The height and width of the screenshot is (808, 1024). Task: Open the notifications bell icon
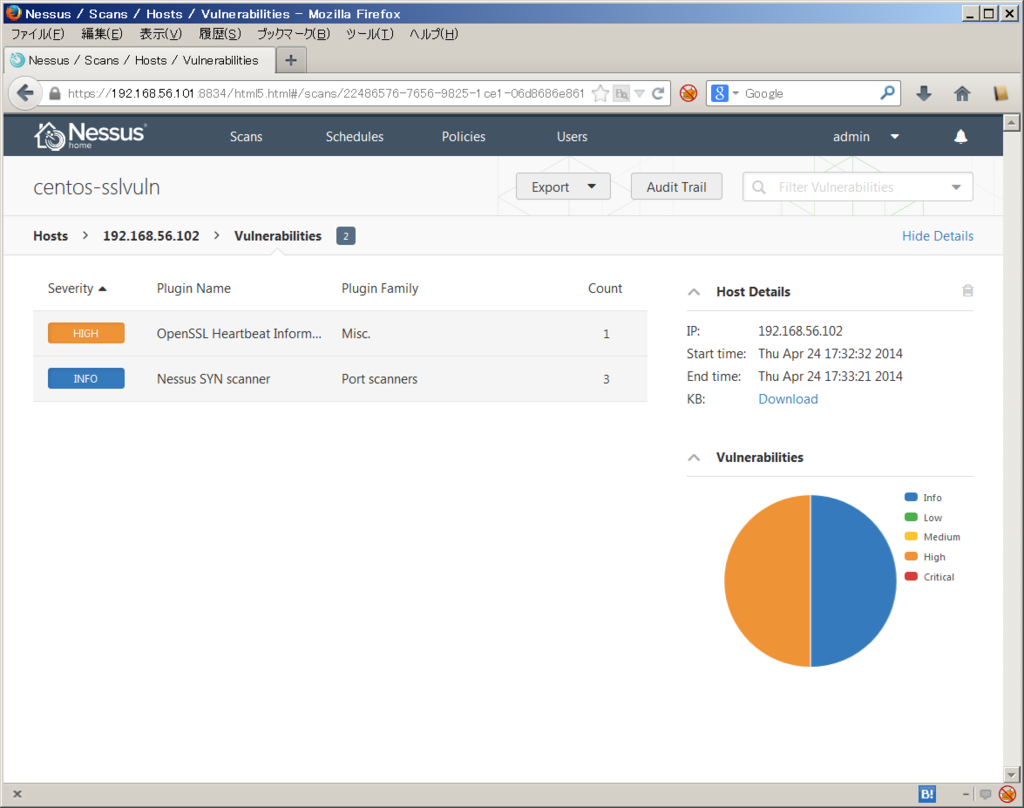point(960,136)
